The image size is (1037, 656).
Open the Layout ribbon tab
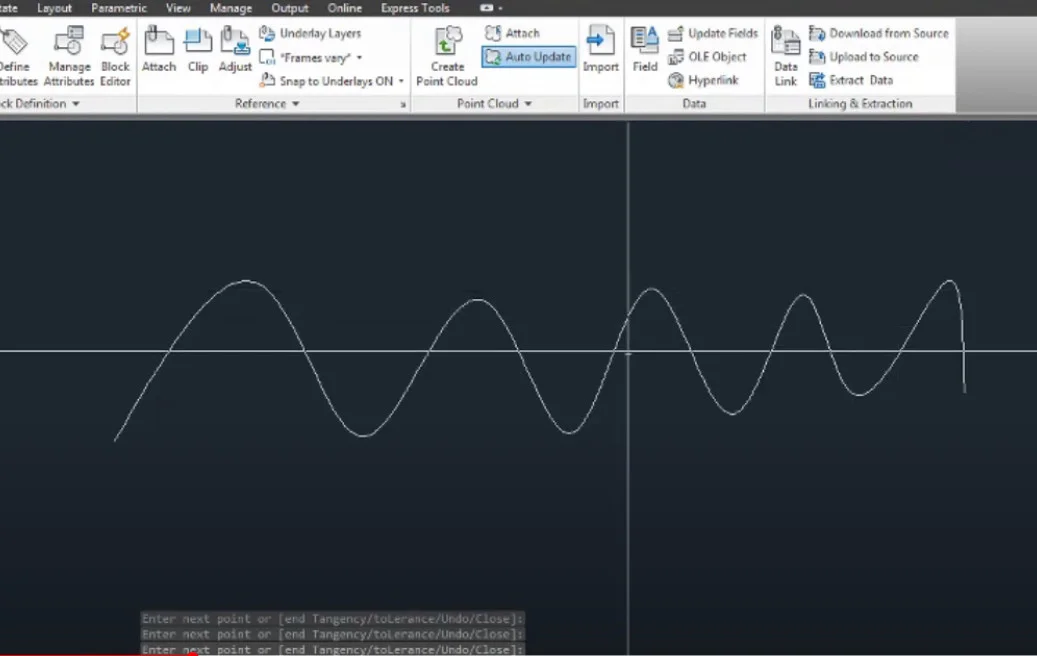pyautogui.click(x=54, y=8)
